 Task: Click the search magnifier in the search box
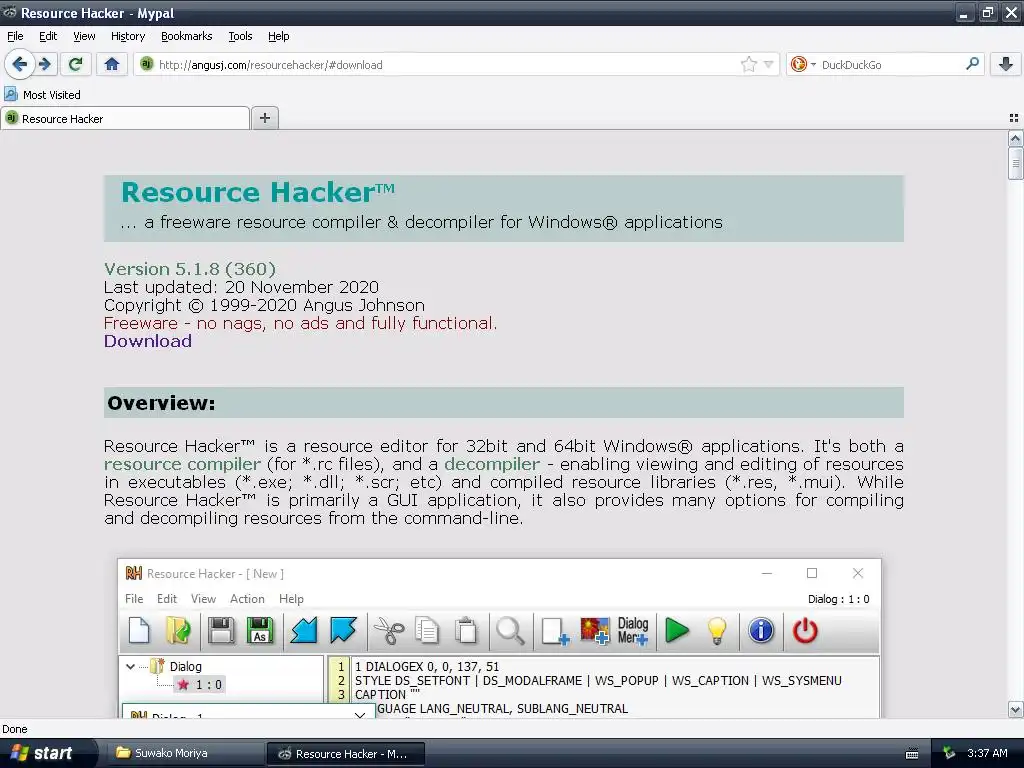point(972,64)
